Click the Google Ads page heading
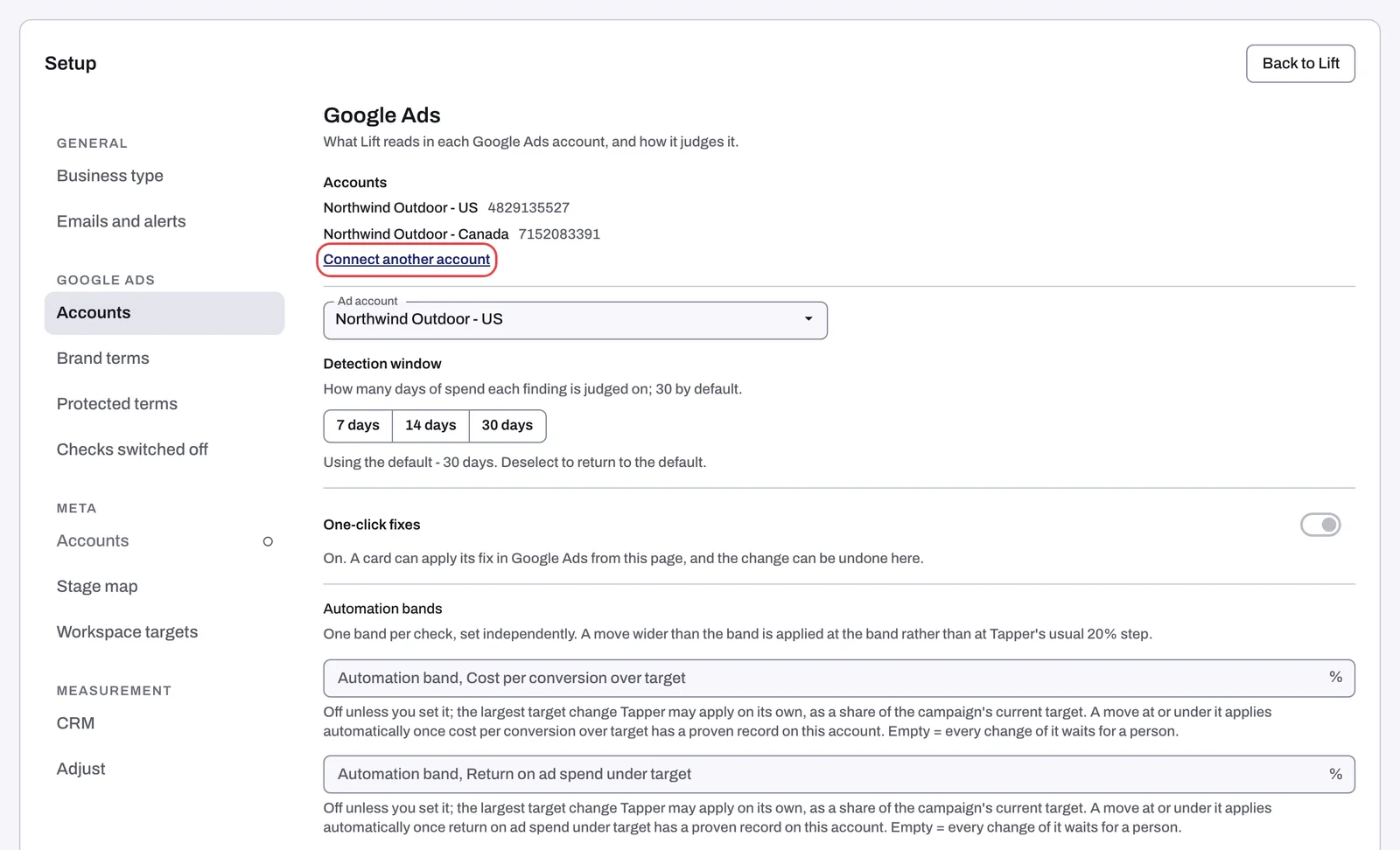Image resolution: width=1400 pixels, height=850 pixels. coord(381,115)
